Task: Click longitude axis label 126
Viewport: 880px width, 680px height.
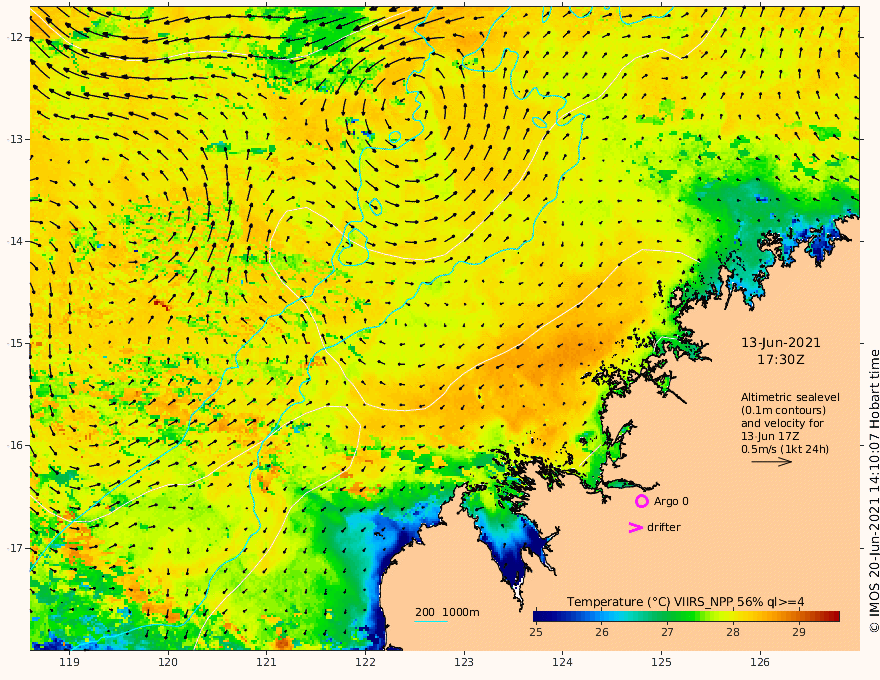Action: pos(760,663)
